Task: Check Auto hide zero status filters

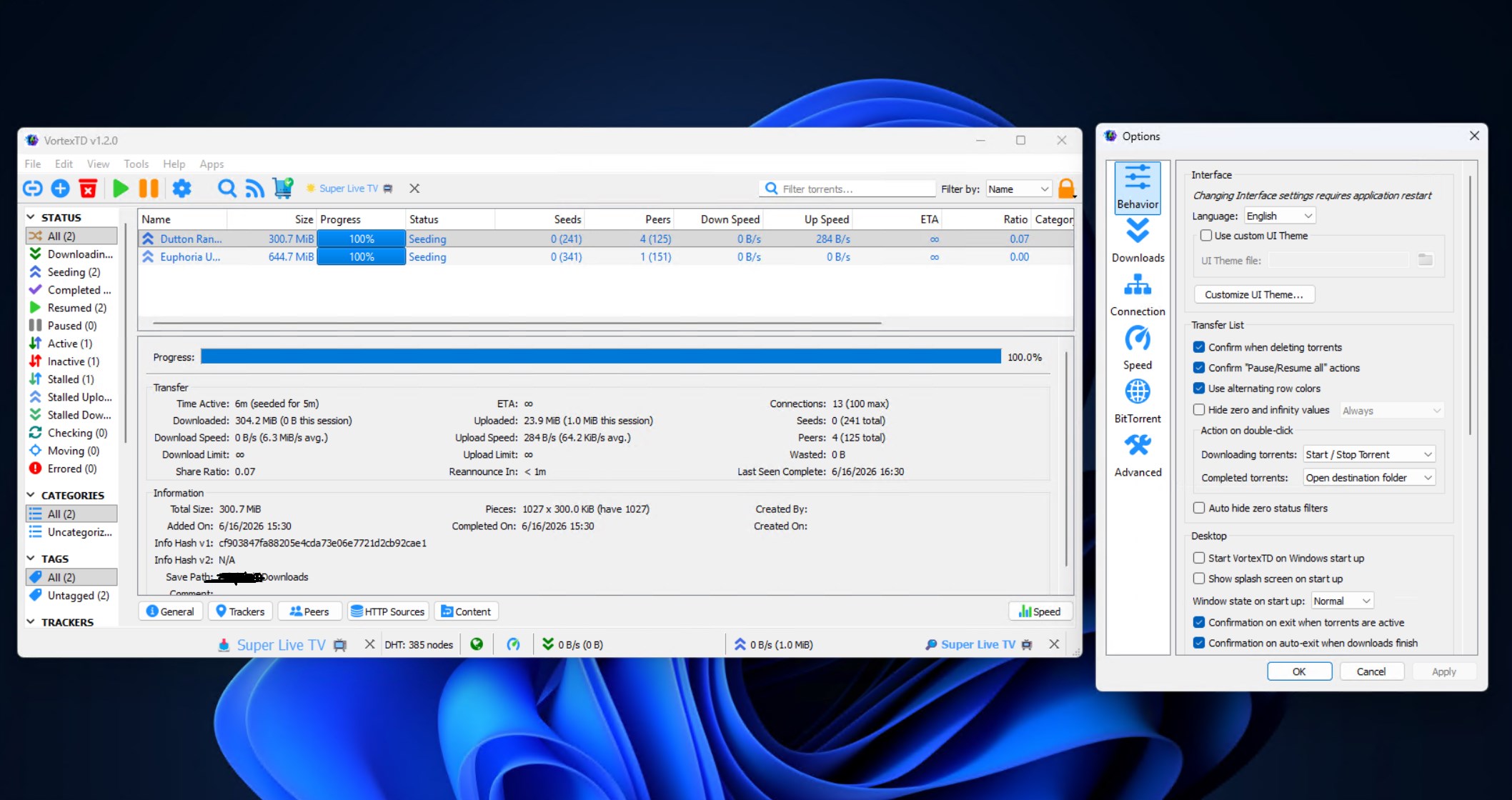Action: 1199,509
